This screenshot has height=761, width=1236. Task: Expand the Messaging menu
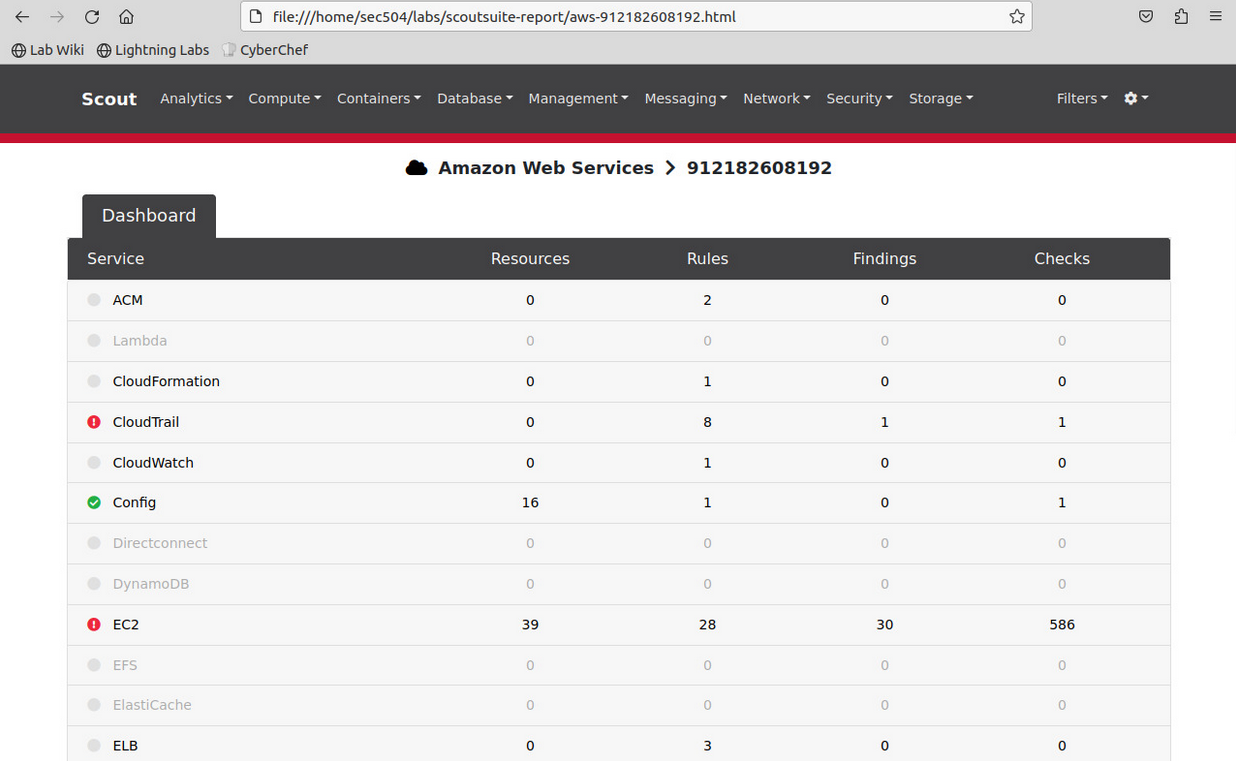(x=686, y=98)
